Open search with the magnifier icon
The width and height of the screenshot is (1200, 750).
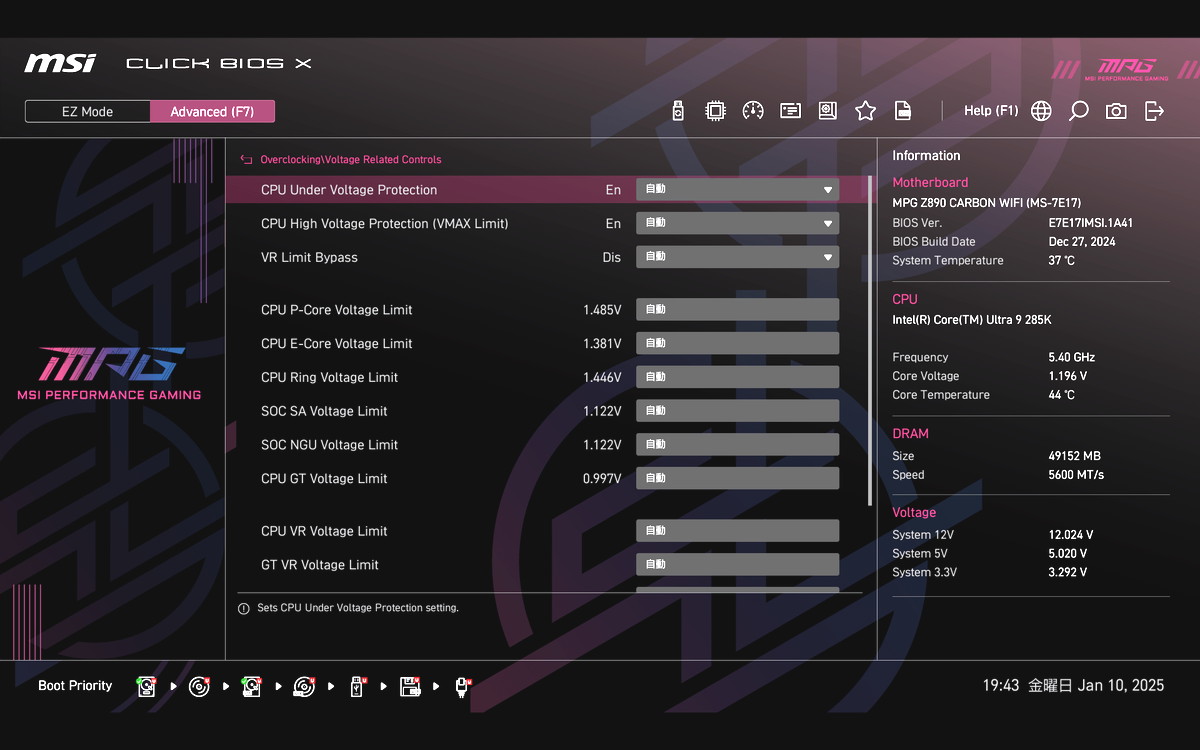click(x=1078, y=111)
